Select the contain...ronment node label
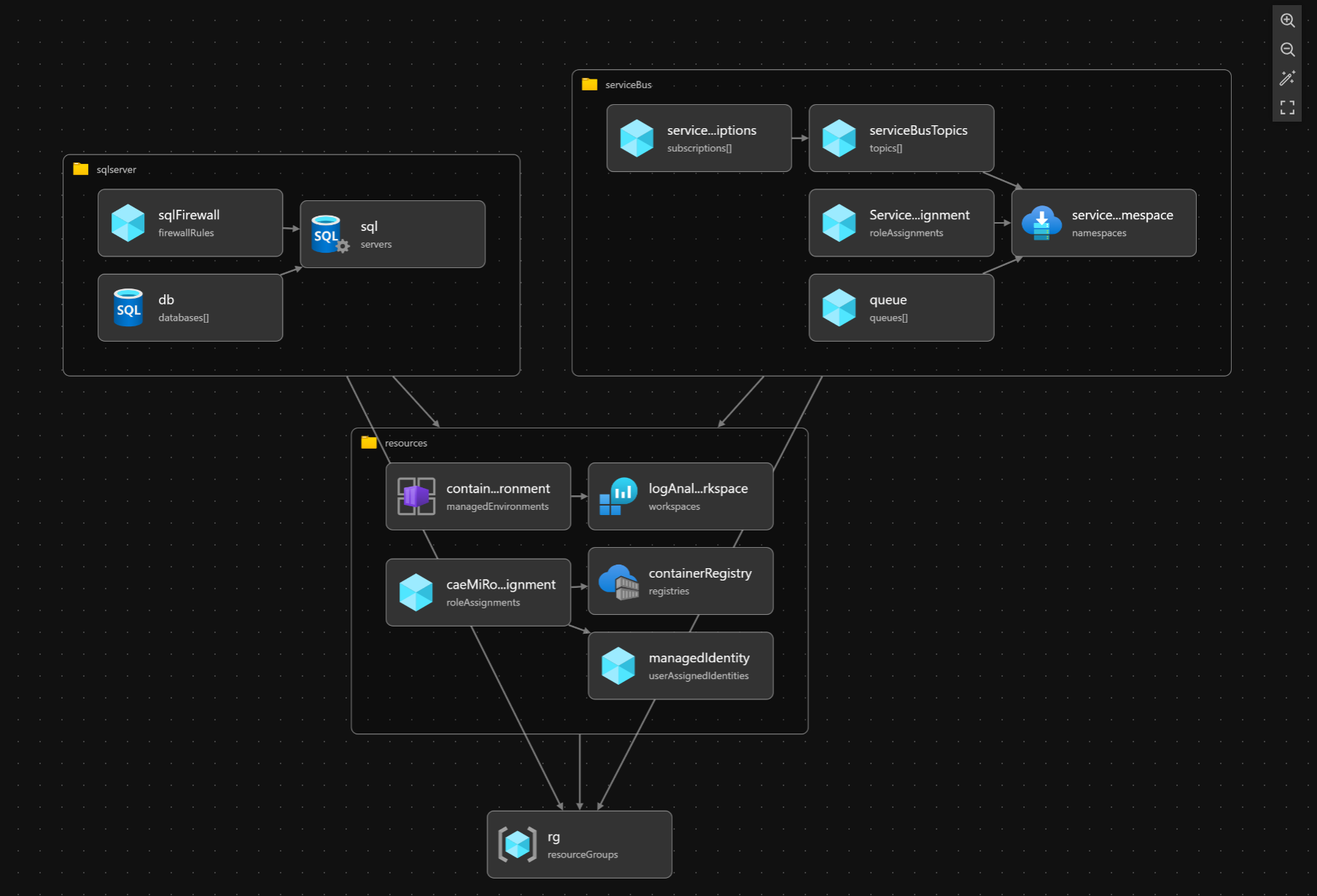 click(498, 488)
